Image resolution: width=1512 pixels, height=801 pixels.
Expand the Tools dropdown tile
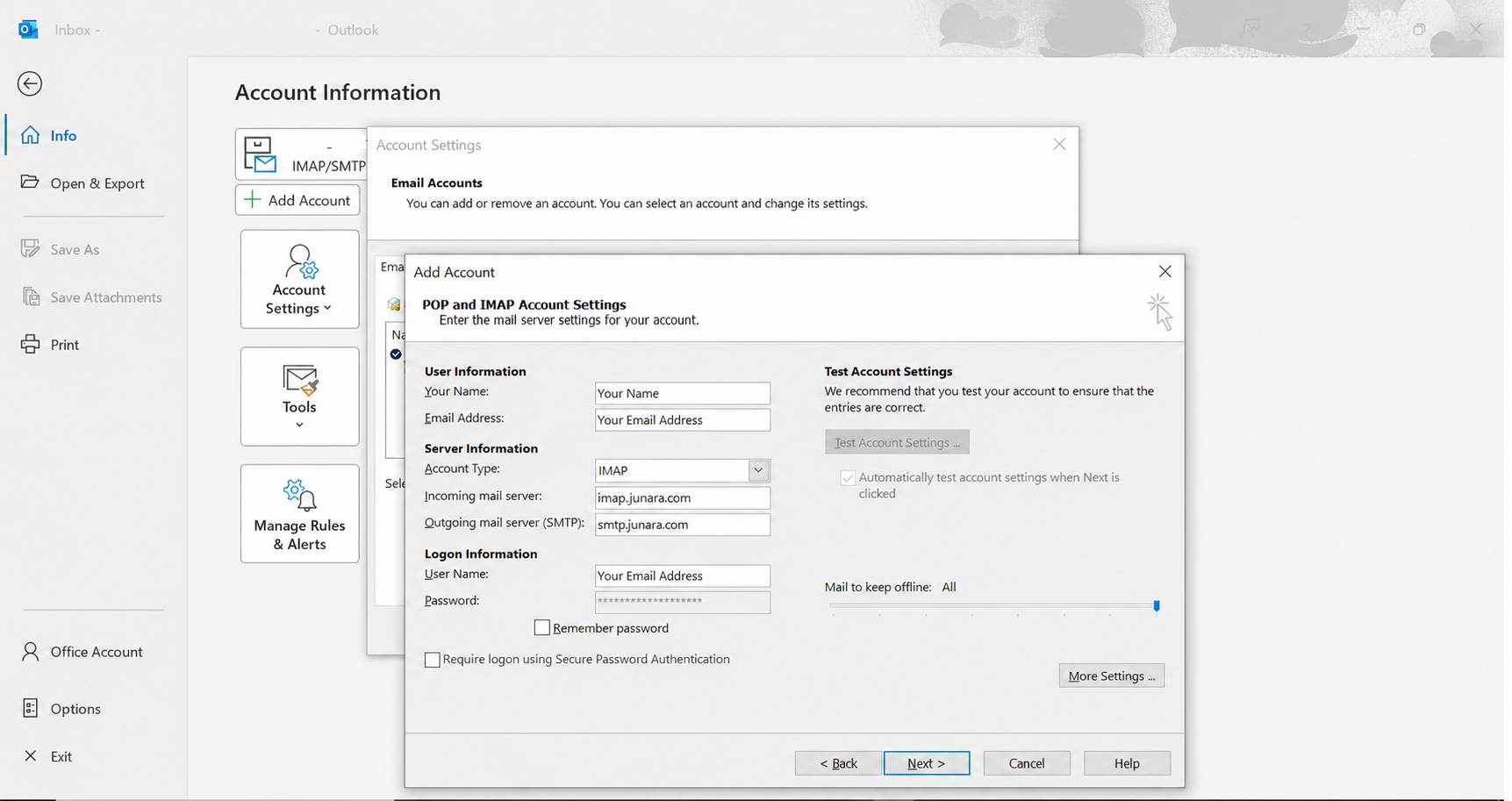299,397
